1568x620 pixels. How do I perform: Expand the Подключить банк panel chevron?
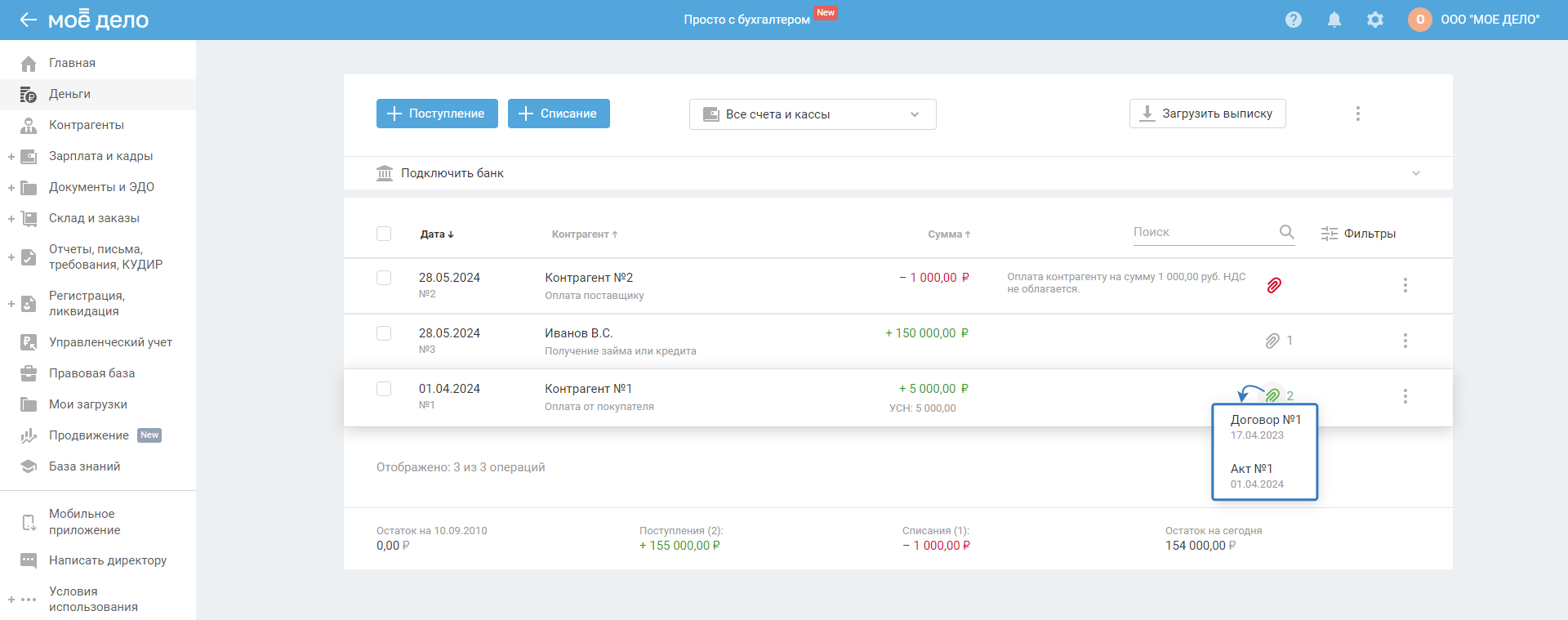click(1416, 173)
